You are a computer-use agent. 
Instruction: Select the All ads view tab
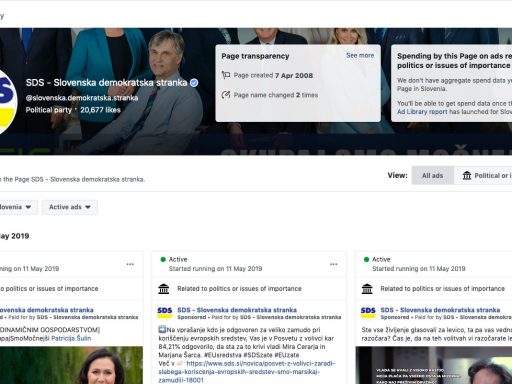pyautogui.click(x=433, y=175)
